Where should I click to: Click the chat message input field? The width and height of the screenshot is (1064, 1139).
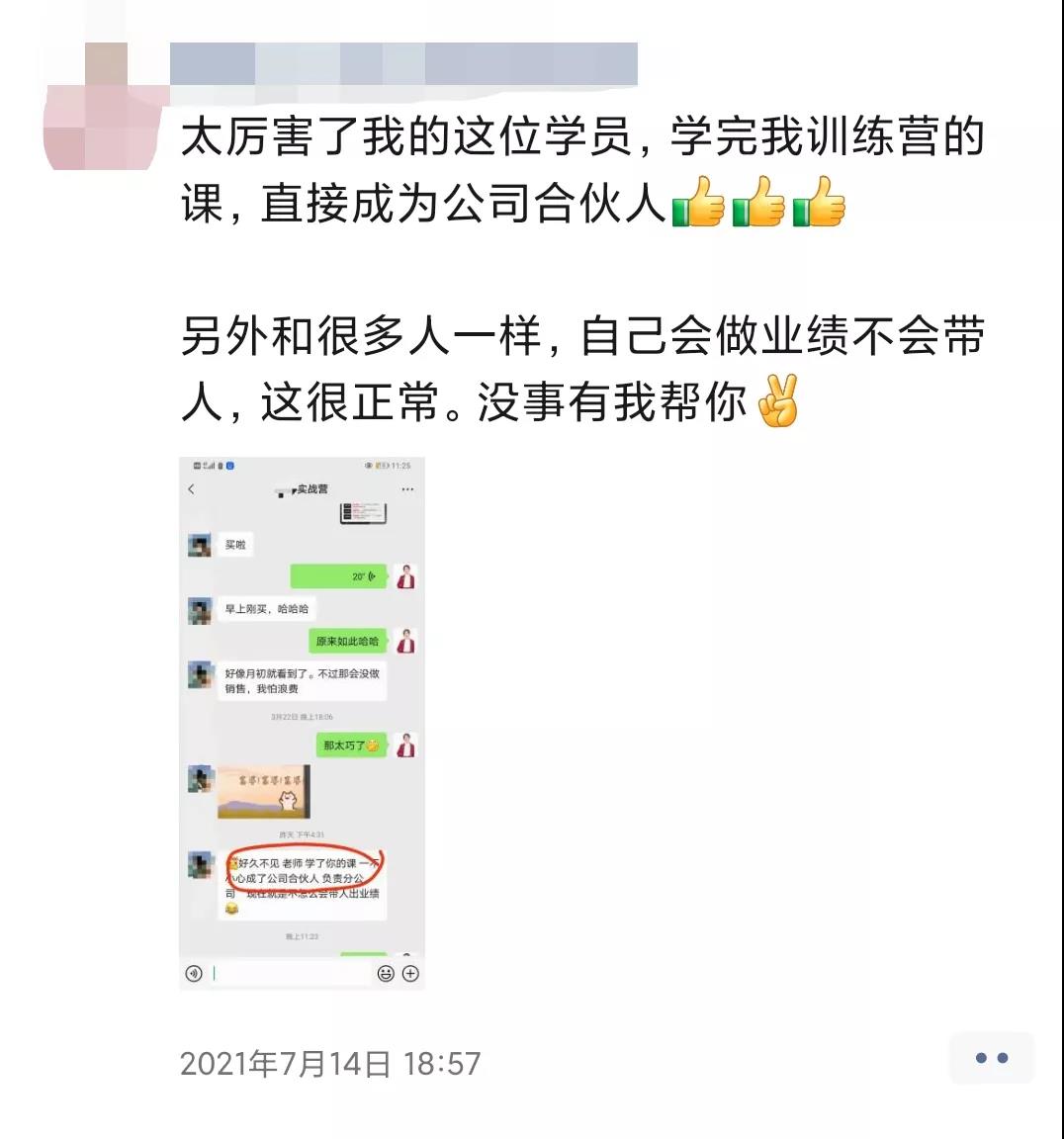[291, 973]
